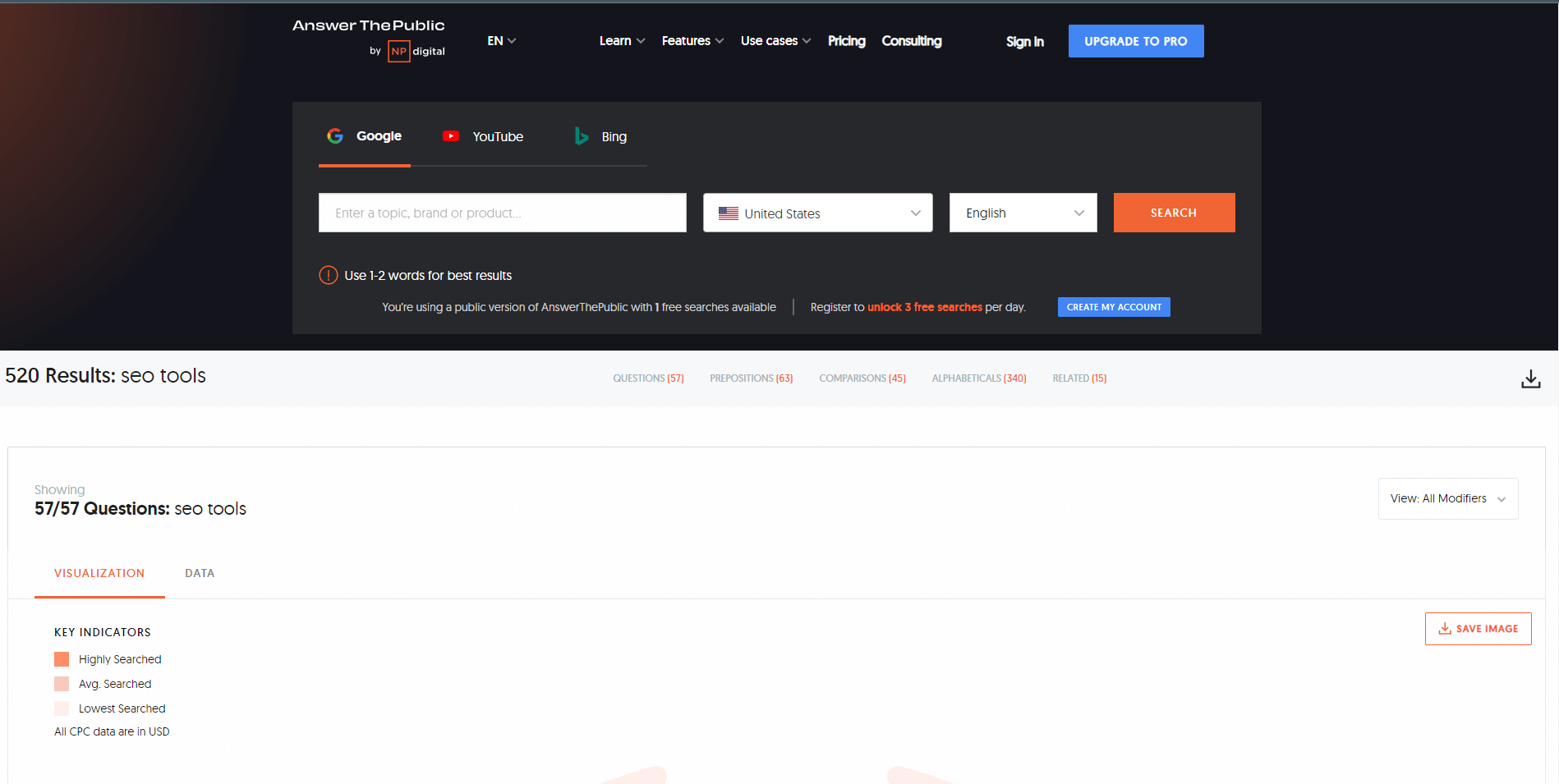This screenshot has height=784, width=1559.
Task: Click Sign in
Action: (x=1025, y=41)
